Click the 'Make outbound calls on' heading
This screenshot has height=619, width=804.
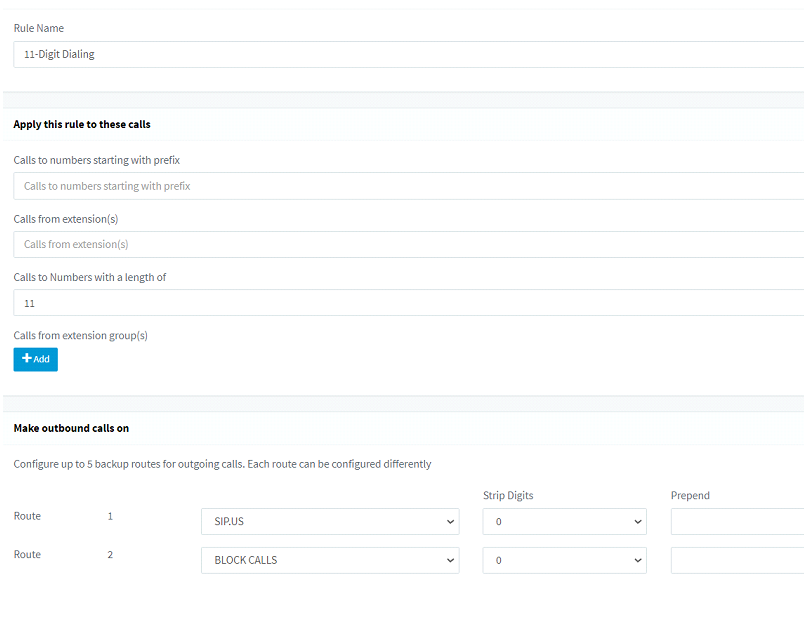click(71, 428)
